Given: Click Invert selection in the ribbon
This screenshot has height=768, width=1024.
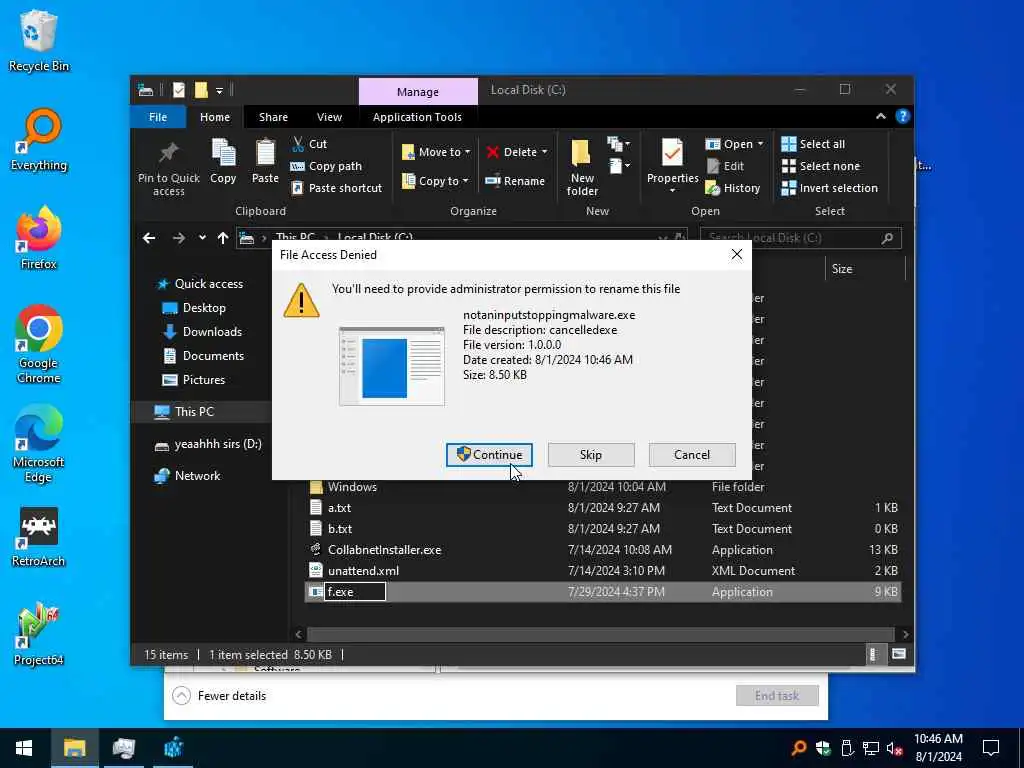Looking at the screenshot, I should tap(829, 188).
